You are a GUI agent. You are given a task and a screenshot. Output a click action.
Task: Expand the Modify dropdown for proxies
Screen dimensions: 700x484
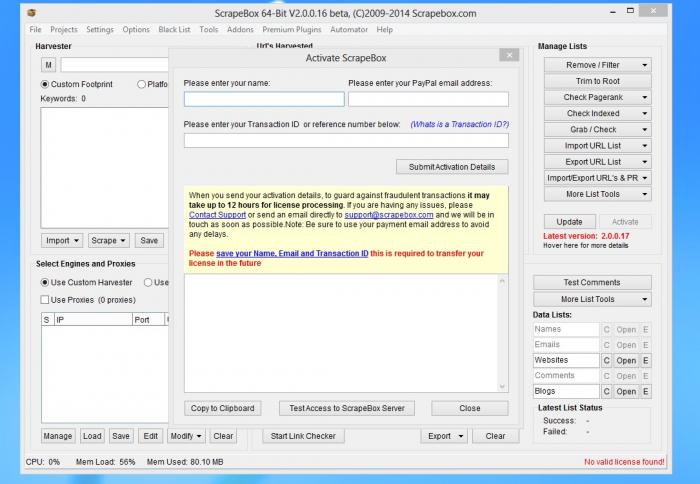[186, 436]
